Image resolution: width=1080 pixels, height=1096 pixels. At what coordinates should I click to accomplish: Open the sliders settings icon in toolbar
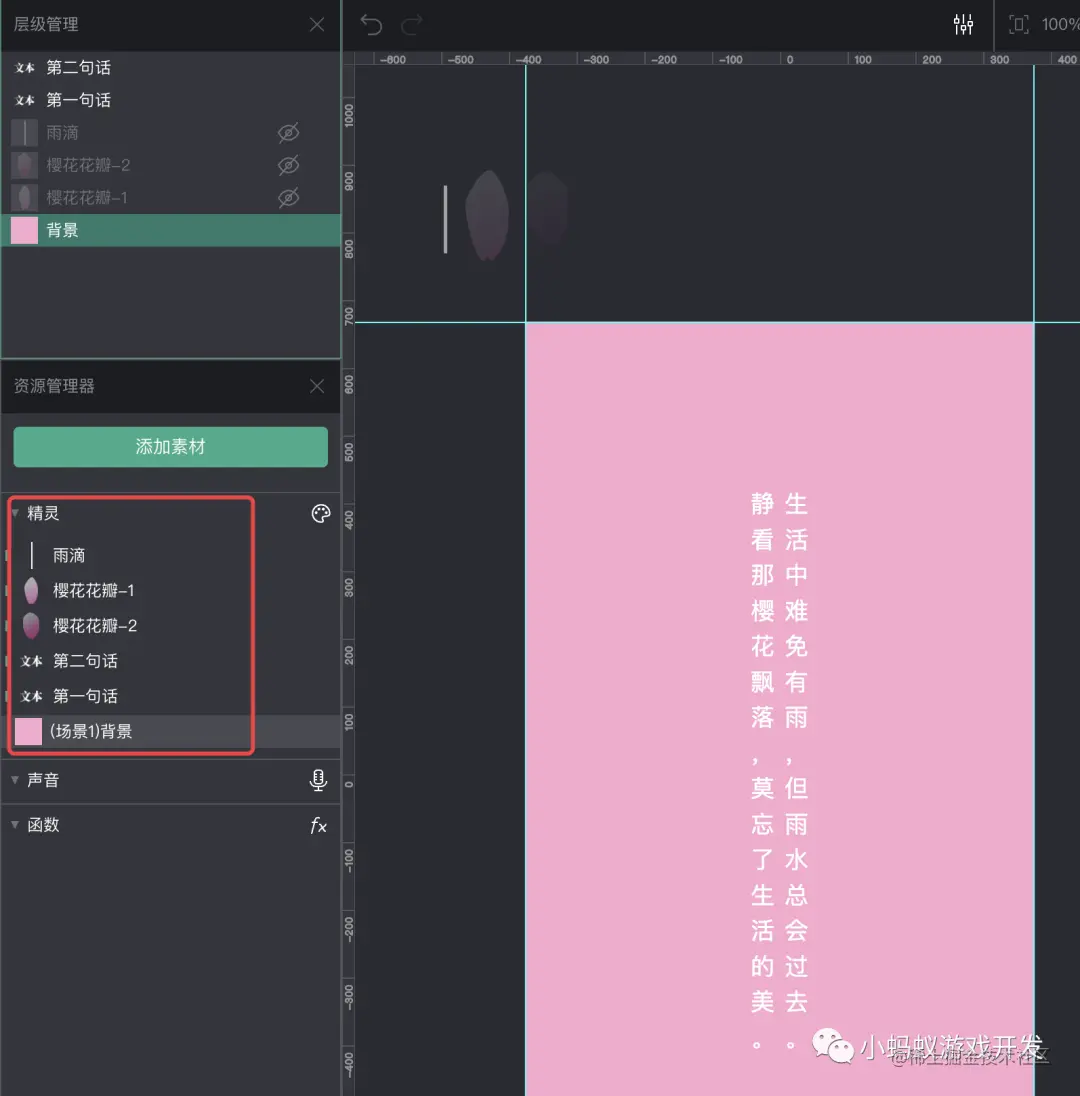pos(963,23)
